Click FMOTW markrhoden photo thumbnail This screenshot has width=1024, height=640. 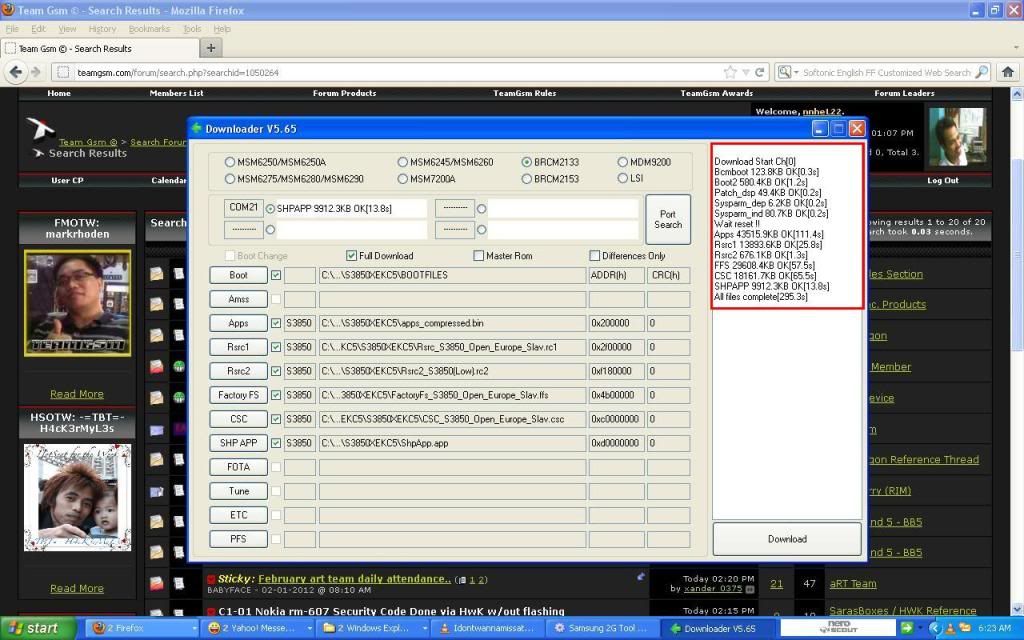pyautogui.click(x=78, y=303)
